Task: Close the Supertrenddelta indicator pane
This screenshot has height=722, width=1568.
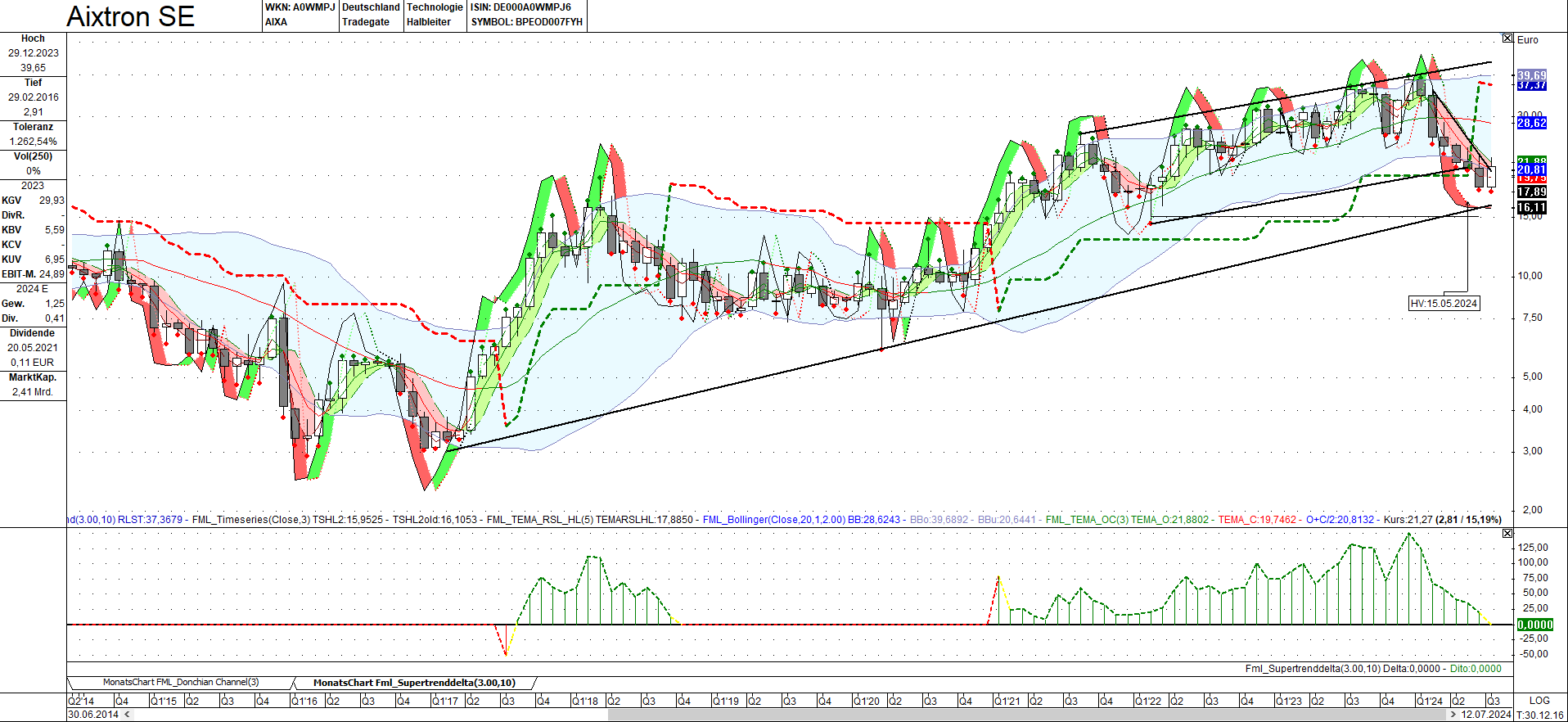Action: 1507,534
